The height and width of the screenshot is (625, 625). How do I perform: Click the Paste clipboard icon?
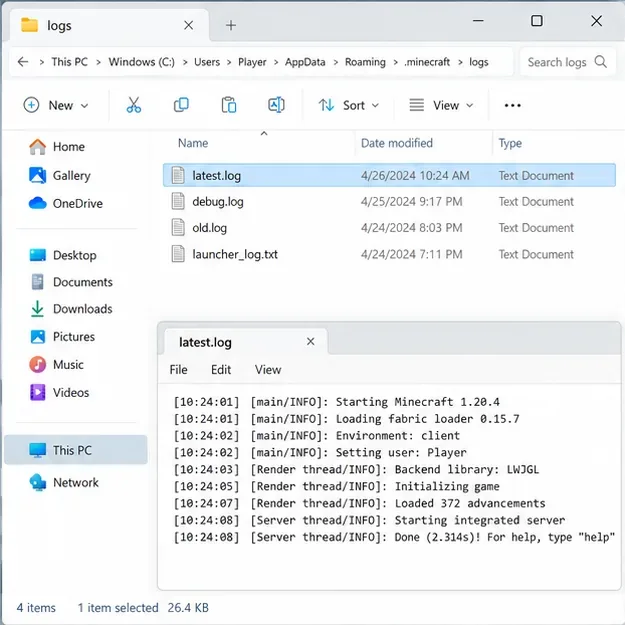pyautogui.click(x=229, y=105)
